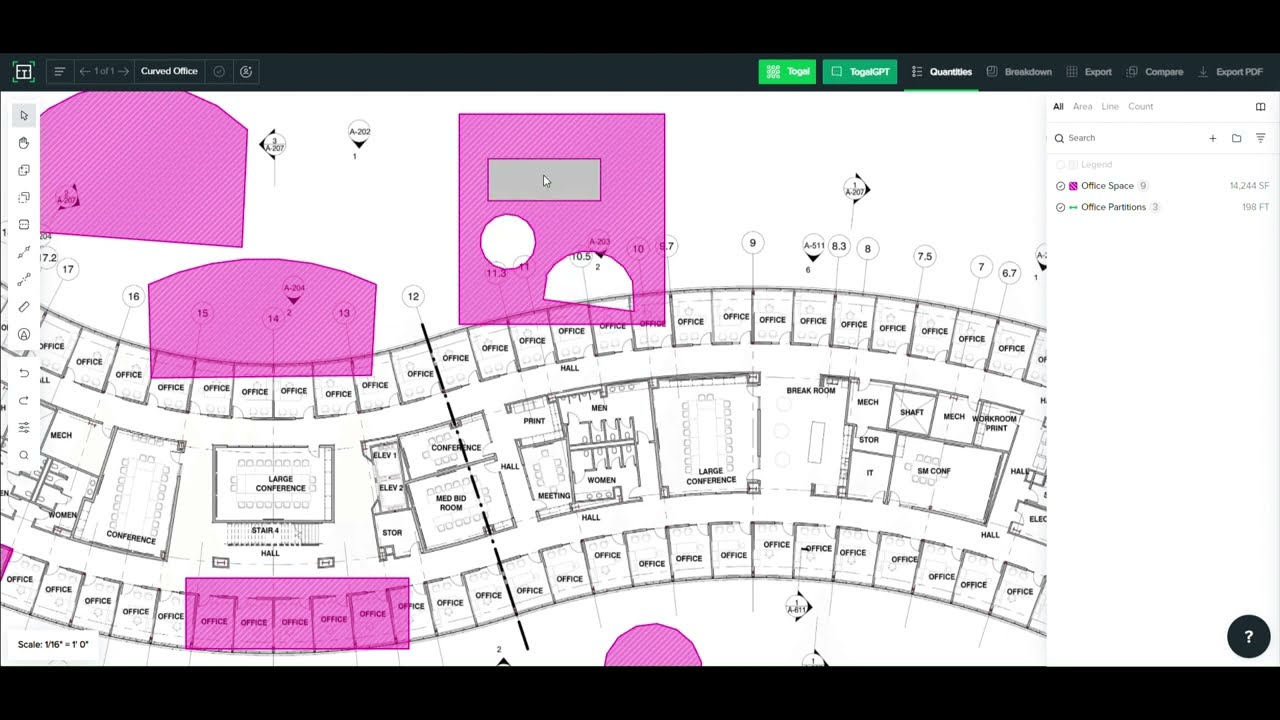Open the Togal home logo
This screenshot has width=1280, height=720.
(23, 72)
